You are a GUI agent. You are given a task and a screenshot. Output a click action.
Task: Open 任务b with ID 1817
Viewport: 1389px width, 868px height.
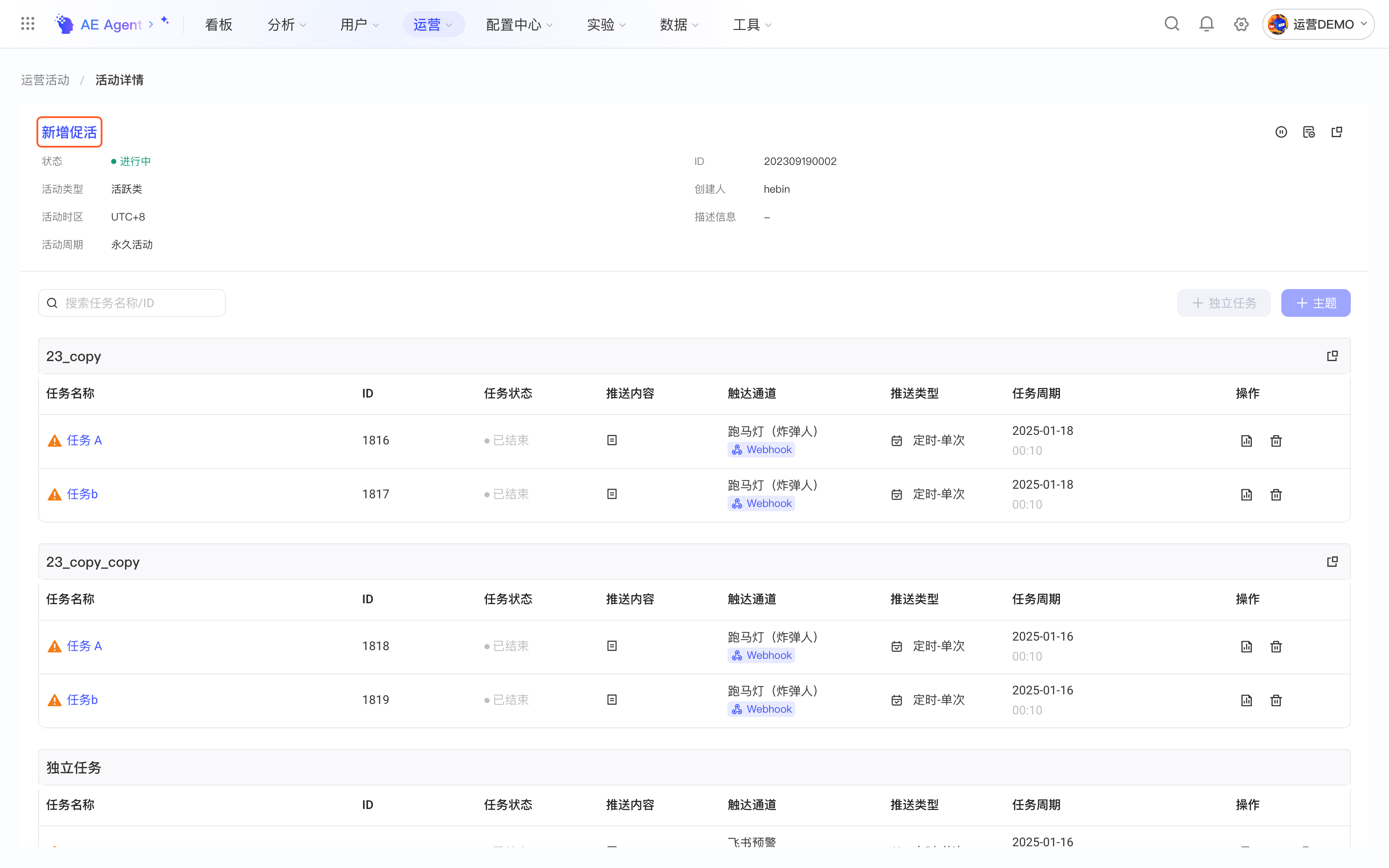coord(82,494)
